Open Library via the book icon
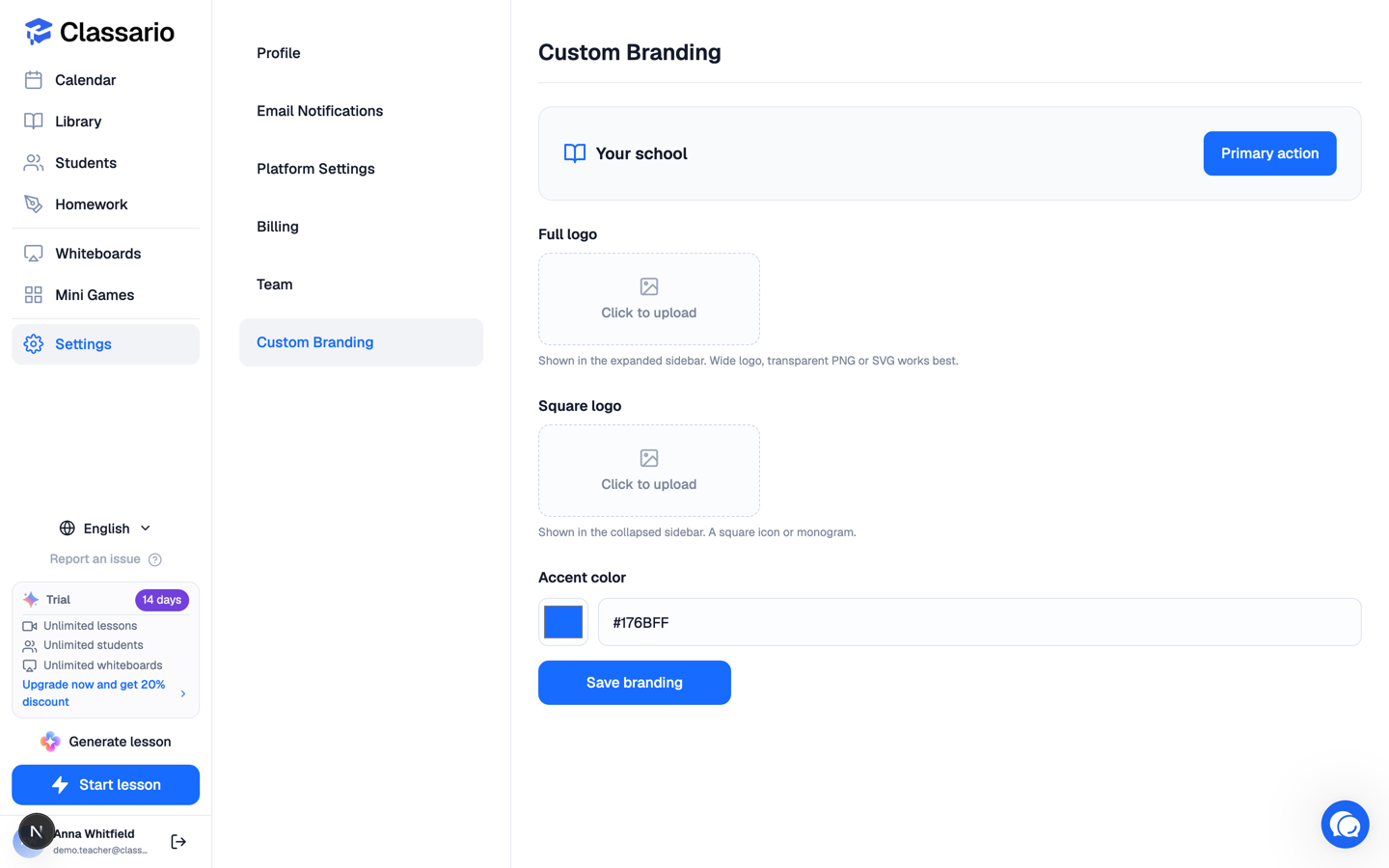 [x=34, y=122]
